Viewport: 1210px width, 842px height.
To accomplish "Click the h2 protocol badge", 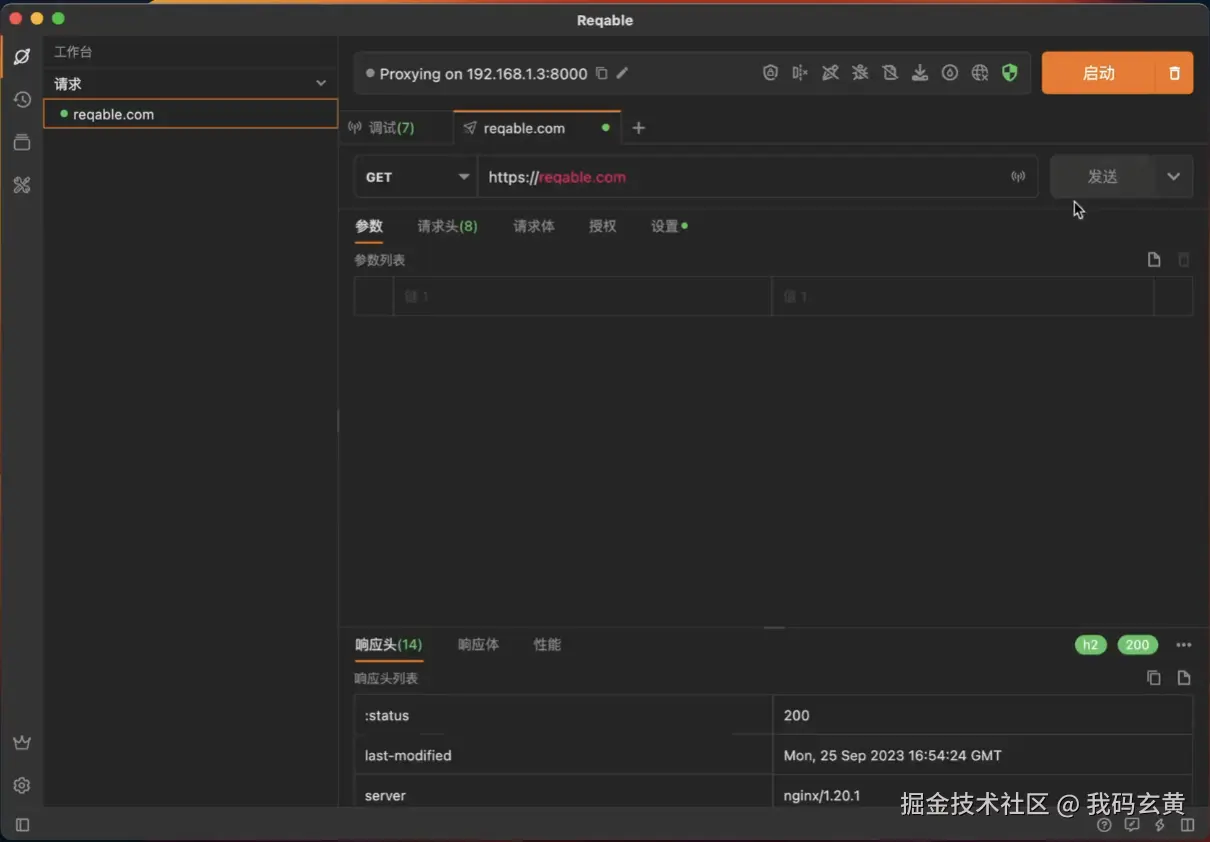I will [x=1091, y=645].
